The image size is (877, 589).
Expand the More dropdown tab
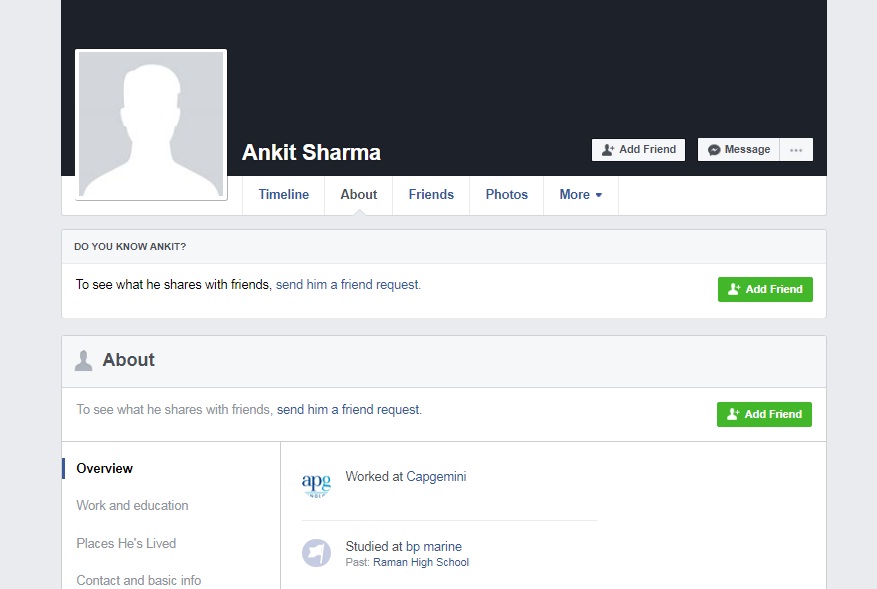click(x=580, y=195)
